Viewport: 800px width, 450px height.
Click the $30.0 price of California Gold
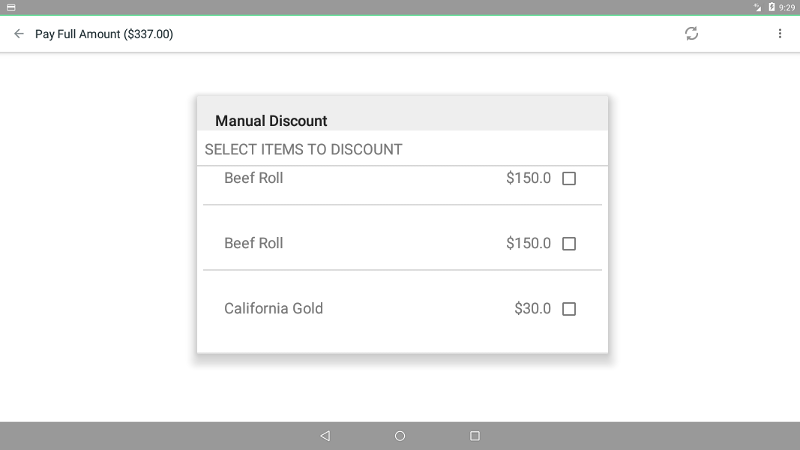coord(533,308)
